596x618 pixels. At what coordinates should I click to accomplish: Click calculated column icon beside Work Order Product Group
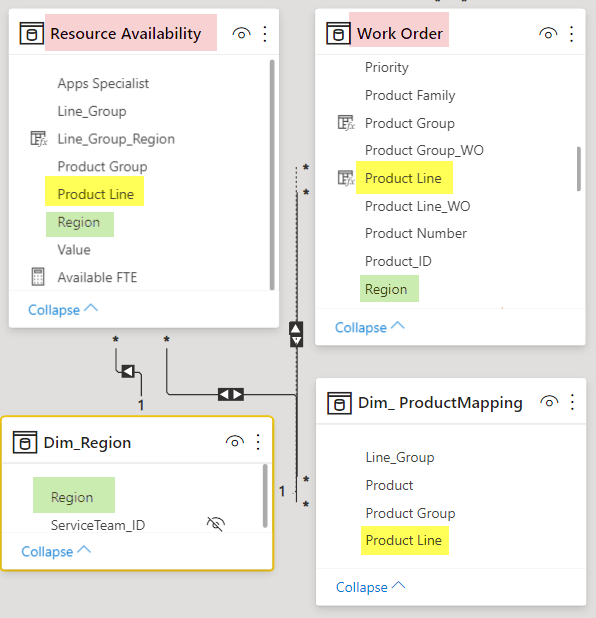pyautogui.click(x=346, y=123)
